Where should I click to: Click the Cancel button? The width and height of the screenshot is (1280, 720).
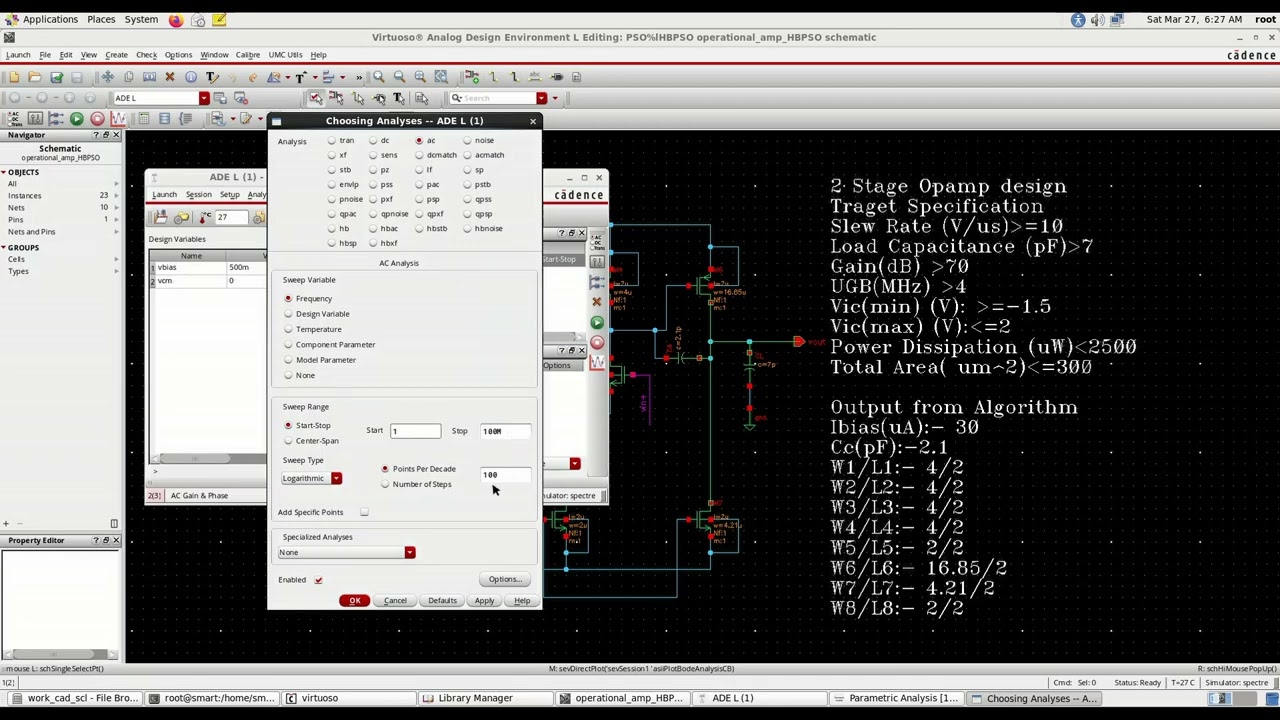tap(395, 601)
